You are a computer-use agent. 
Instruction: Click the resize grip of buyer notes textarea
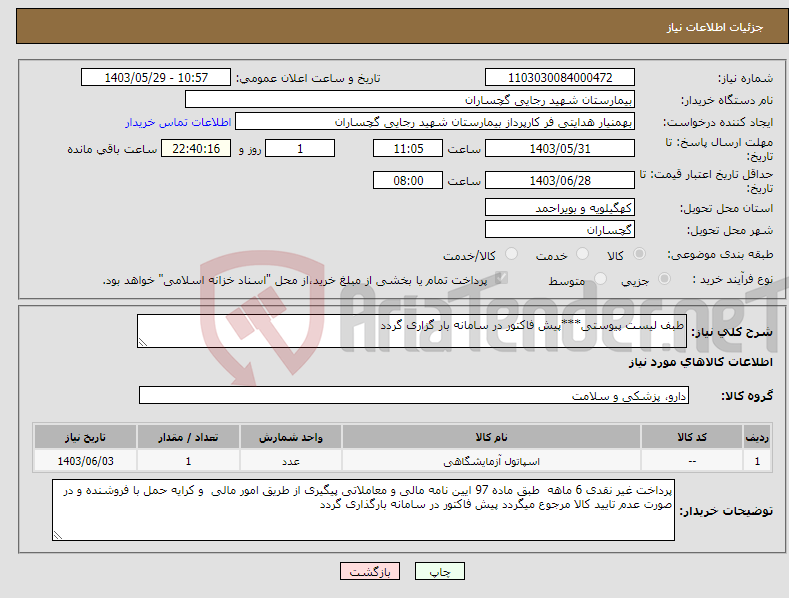pos(57,536)
